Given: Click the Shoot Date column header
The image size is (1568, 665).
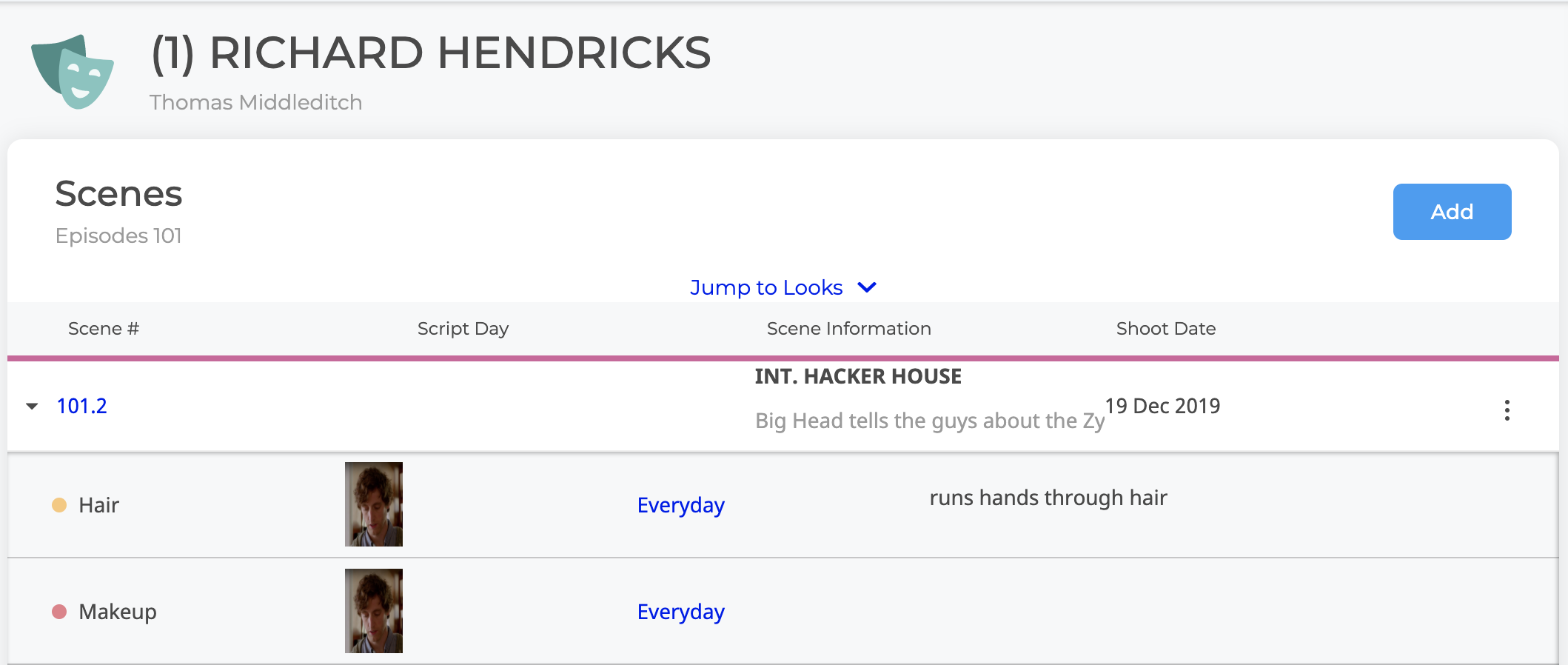Looking at the screenshot, I should point(1165,329).
